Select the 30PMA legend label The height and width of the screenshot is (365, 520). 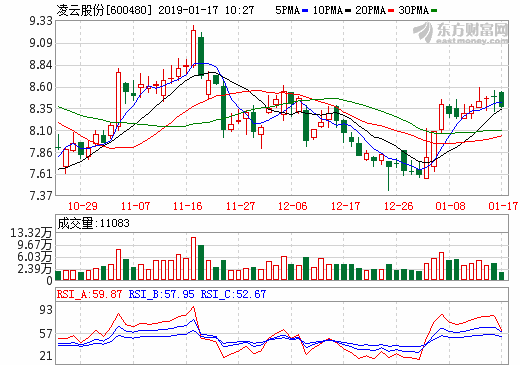click(413, 10)
